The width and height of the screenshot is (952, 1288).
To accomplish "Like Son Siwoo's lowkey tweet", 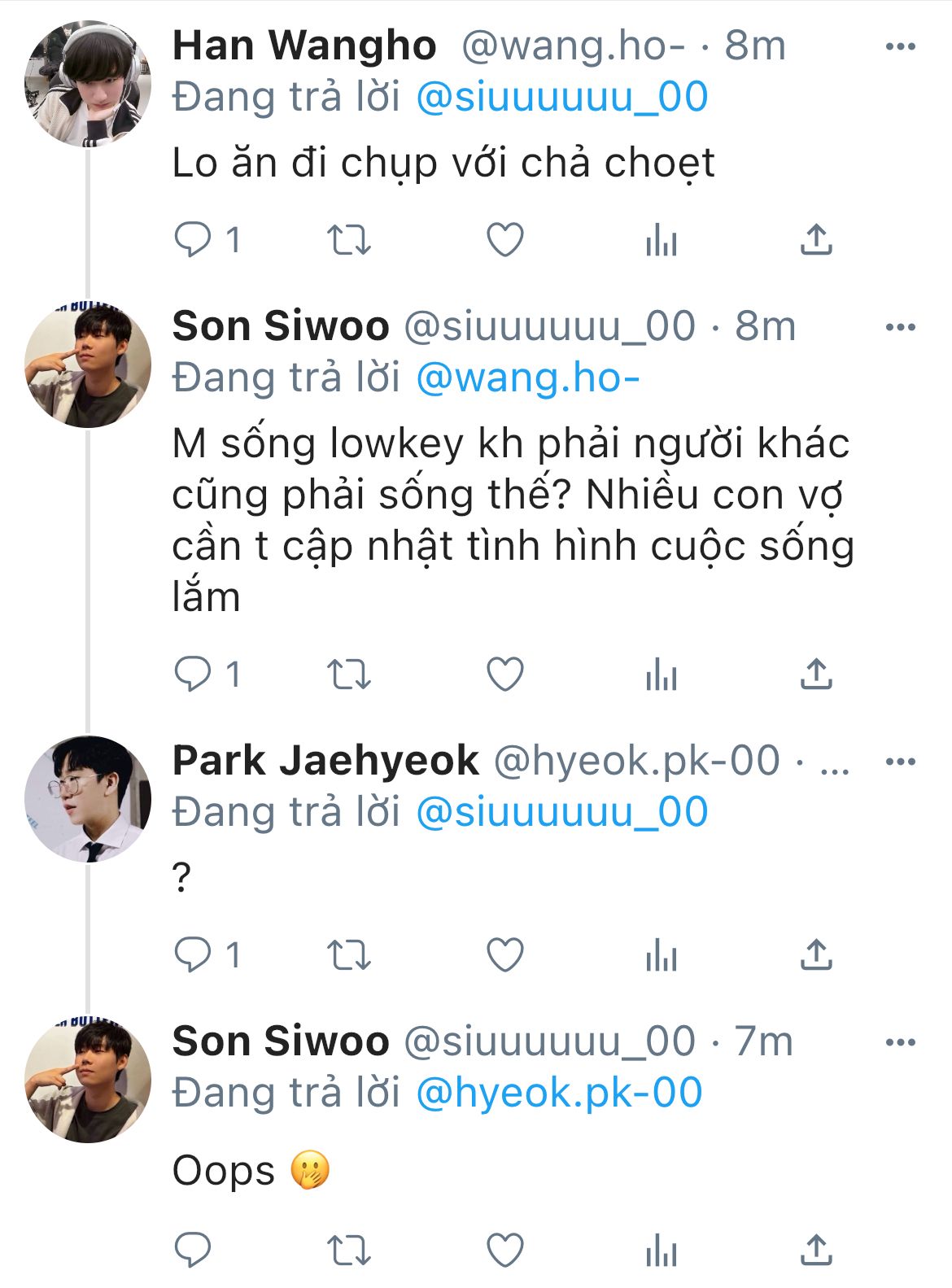I will click(x=504, y=675).
